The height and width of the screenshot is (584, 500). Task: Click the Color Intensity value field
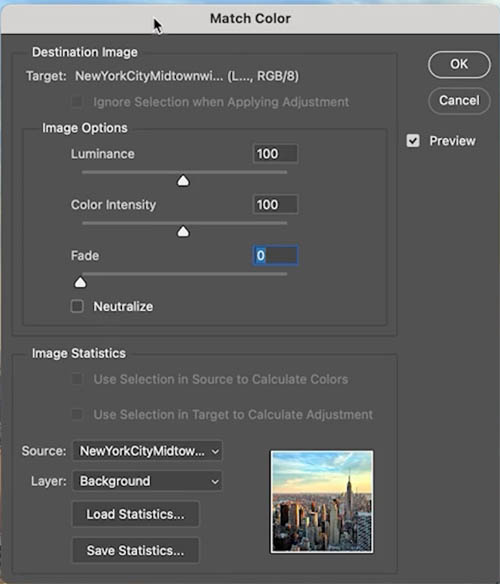tap(275, 204)
